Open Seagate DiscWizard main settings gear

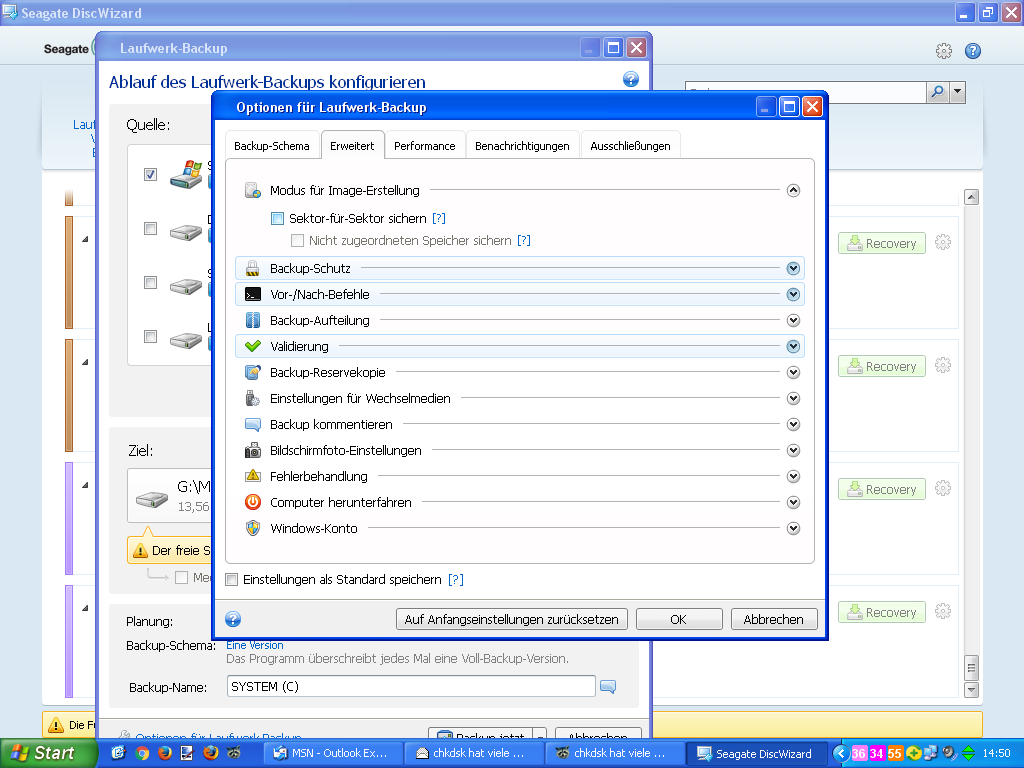(x=944, y=51)
